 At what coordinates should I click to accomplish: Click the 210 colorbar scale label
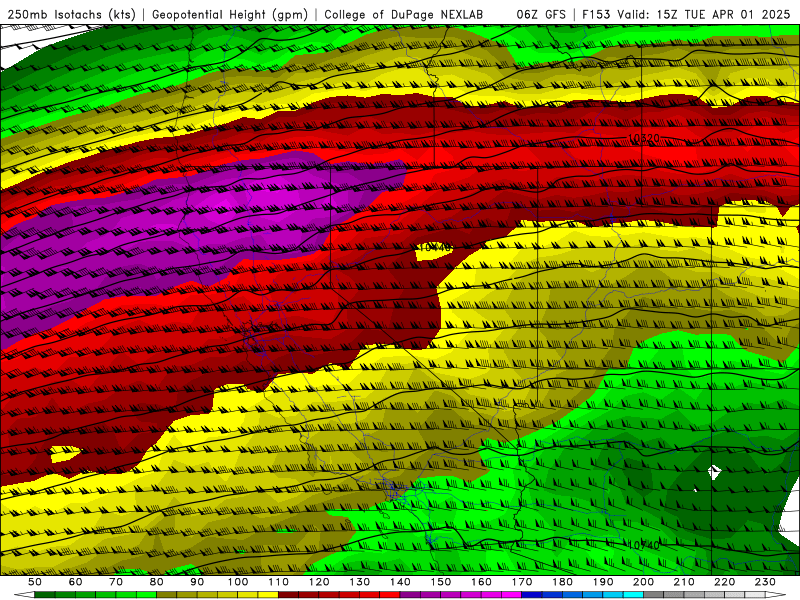(x=684, y=582)
